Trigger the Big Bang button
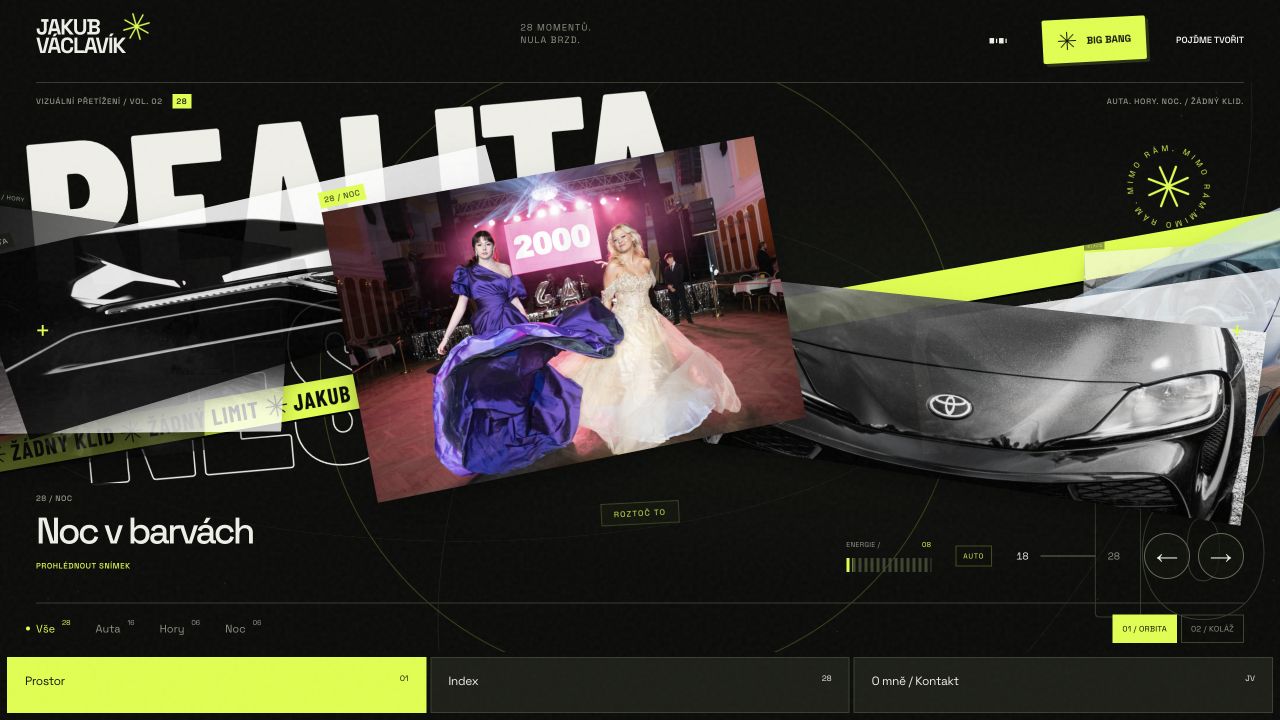 (1095, 40)
